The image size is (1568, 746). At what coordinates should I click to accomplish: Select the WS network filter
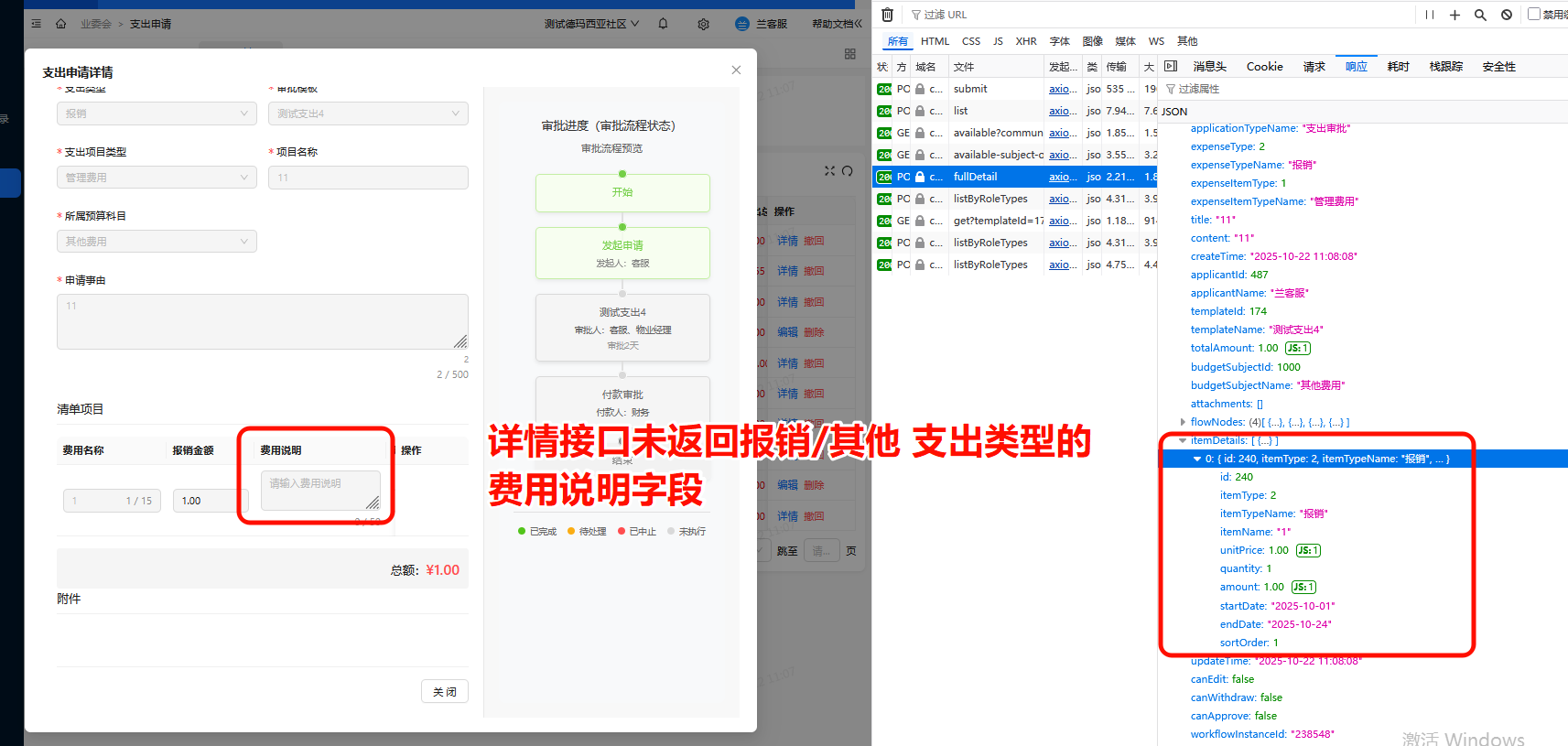(1156, 41)
